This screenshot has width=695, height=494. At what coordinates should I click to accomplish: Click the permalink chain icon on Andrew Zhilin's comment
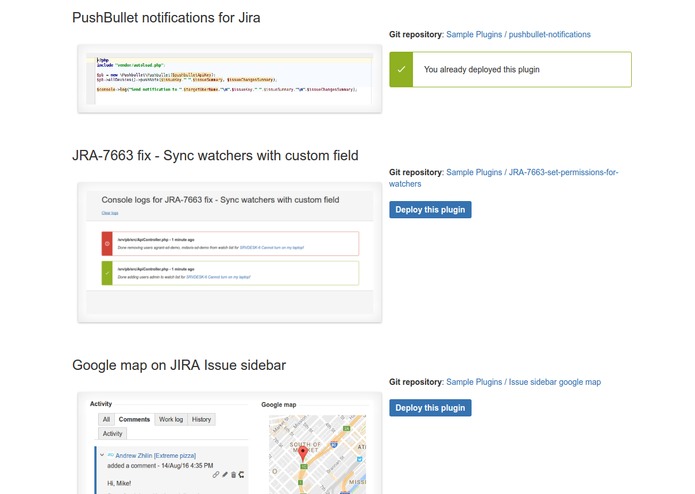point(215,475)
